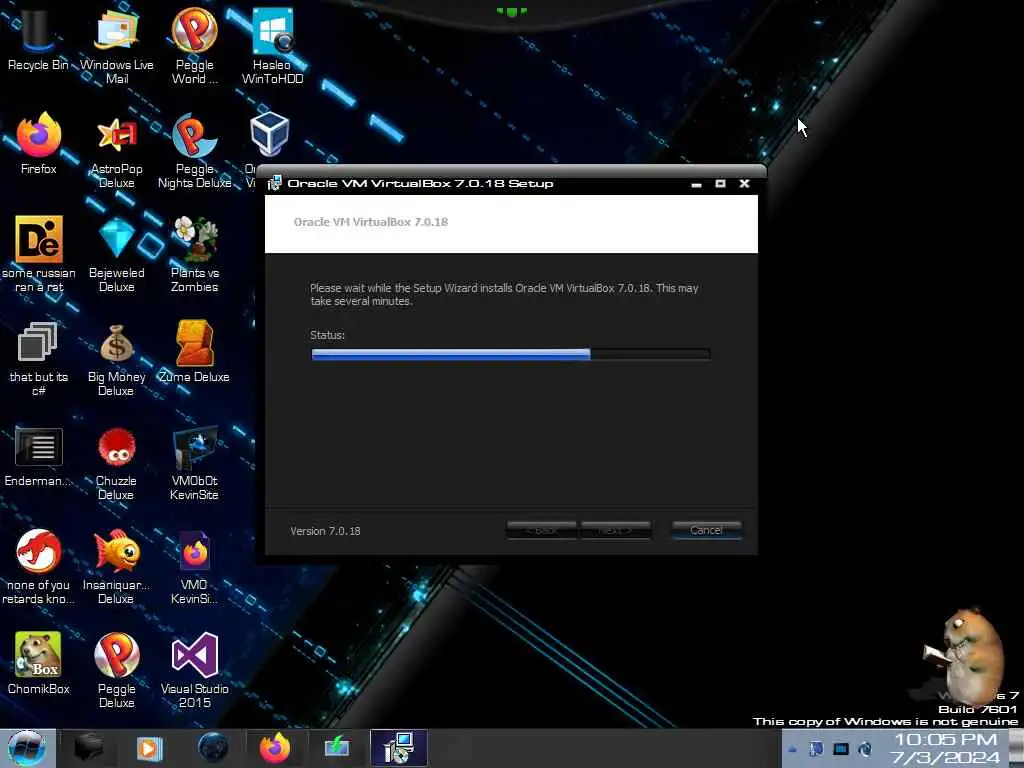This screenshot has height=768, width=1024.
Task: Select the Plants vs Zombies icon
Action: click(x=195, y=253)
